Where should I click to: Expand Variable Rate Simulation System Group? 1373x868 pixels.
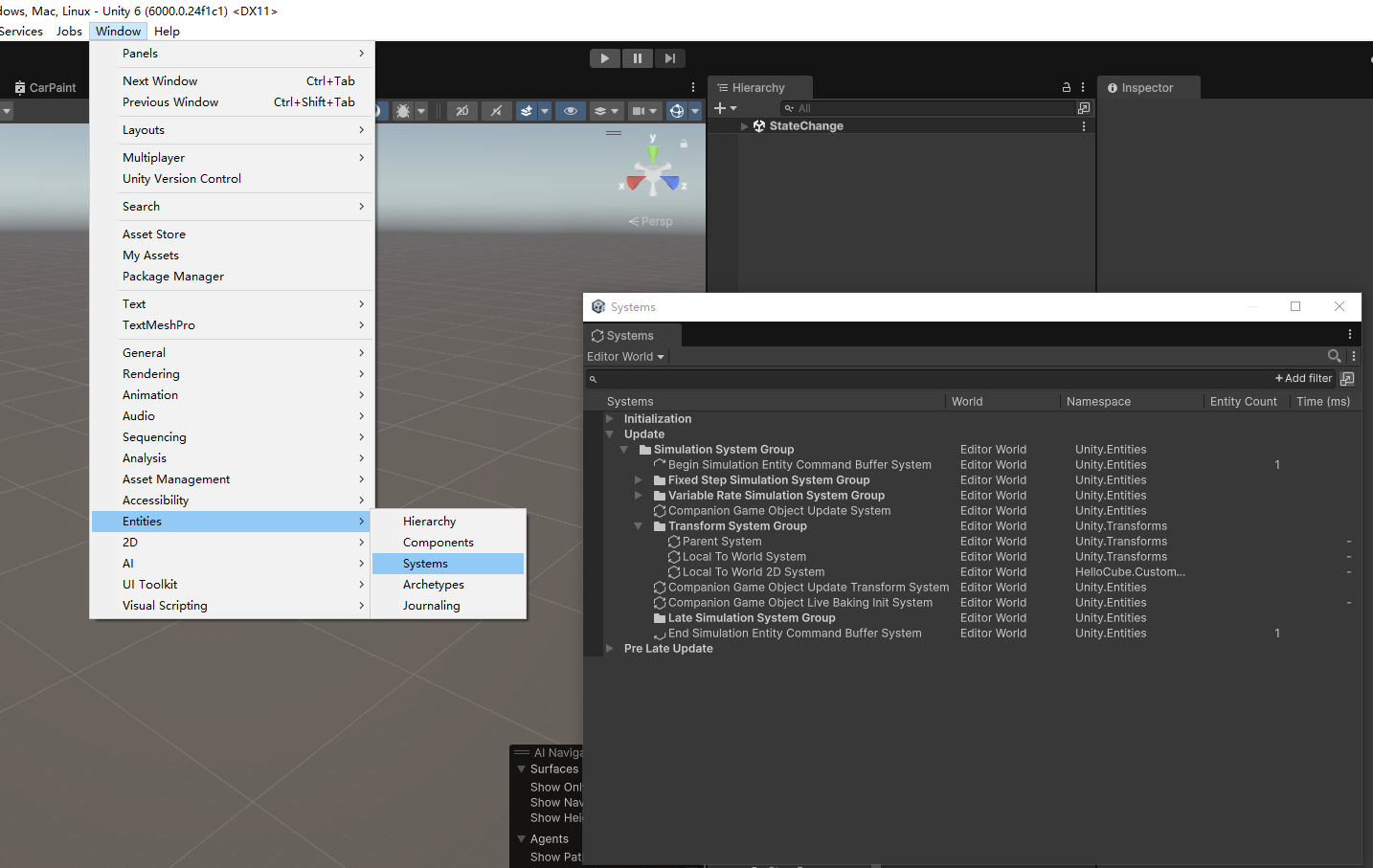pyautogui.click(x=639, y=496)
